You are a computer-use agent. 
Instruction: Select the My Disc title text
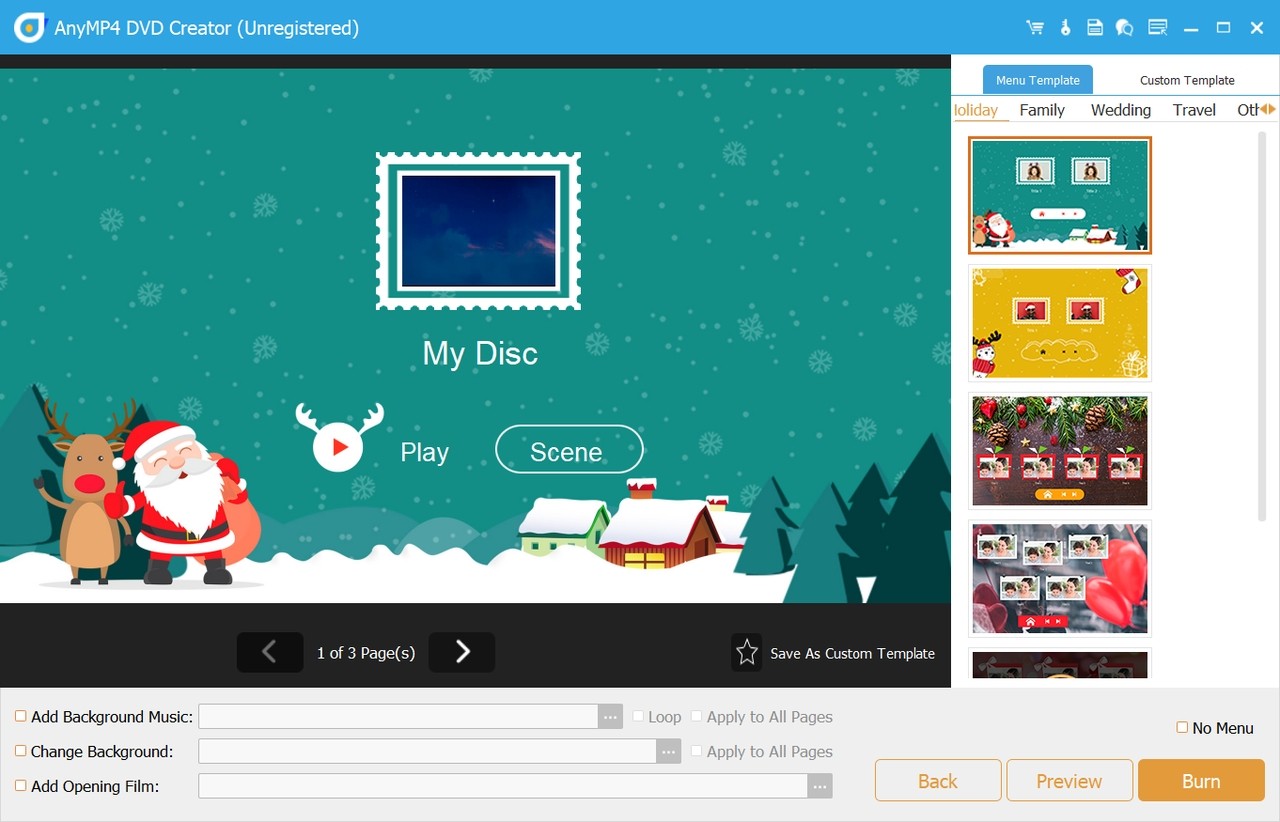tap(480, 353)
